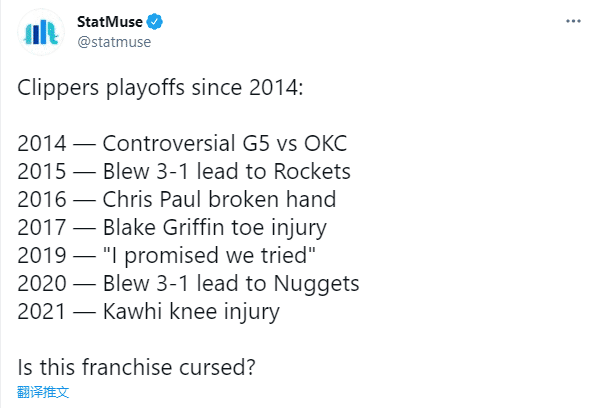Image resolution: width=597 pixels, height=408 pixels.
Task: Click the year 2019 starting a list line
Action: 42,255
